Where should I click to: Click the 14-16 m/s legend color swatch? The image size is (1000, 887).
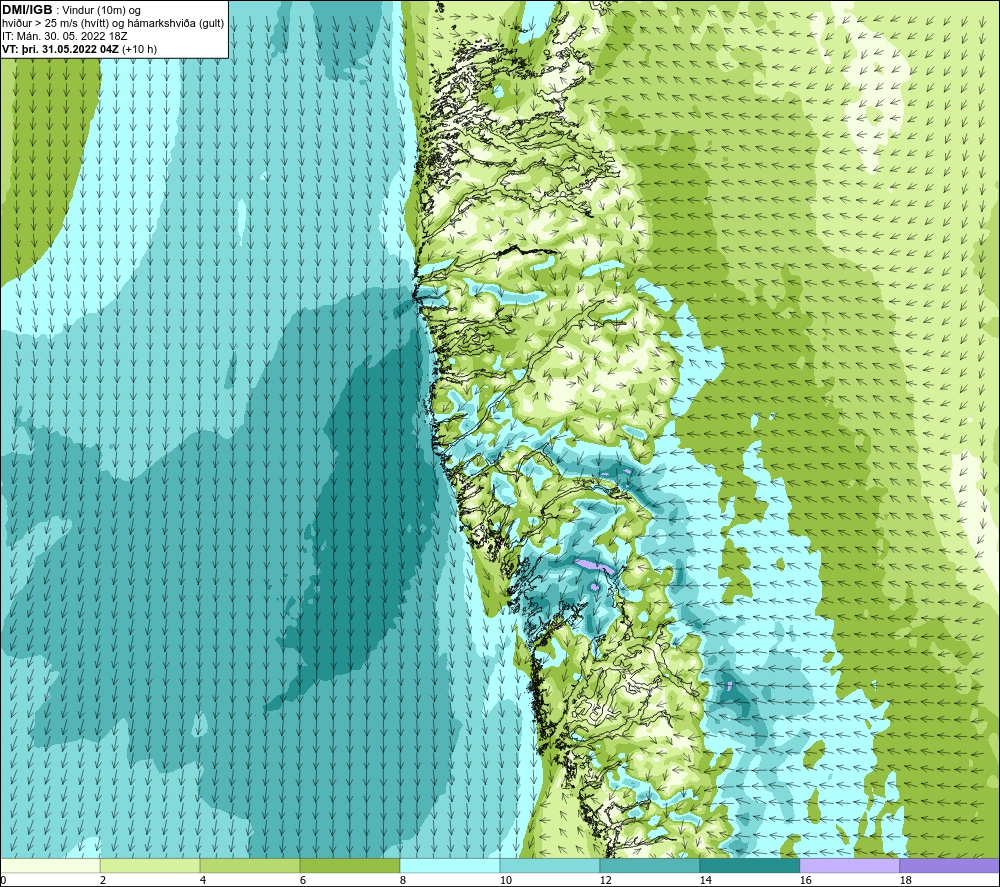[749, 866]
